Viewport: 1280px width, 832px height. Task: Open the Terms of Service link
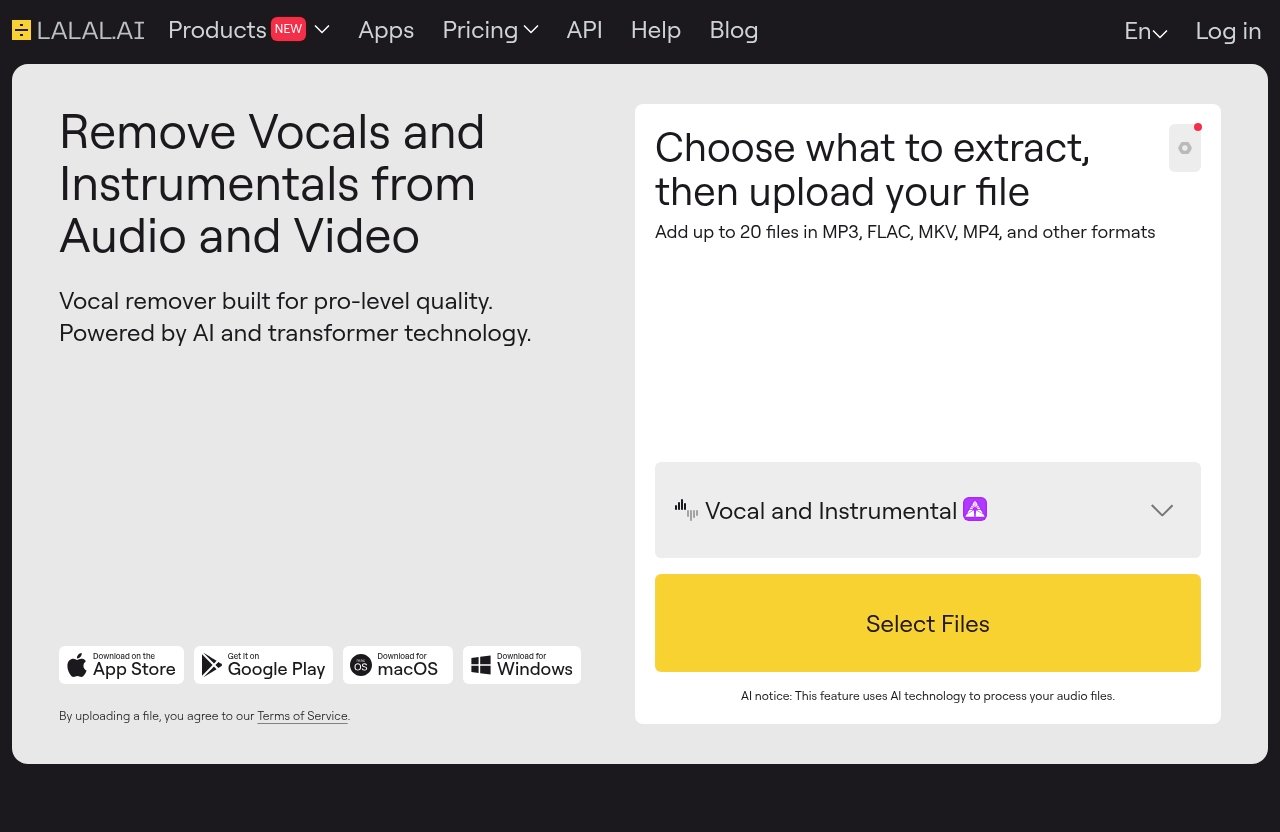pyautogui.click(x=302, y=716)
